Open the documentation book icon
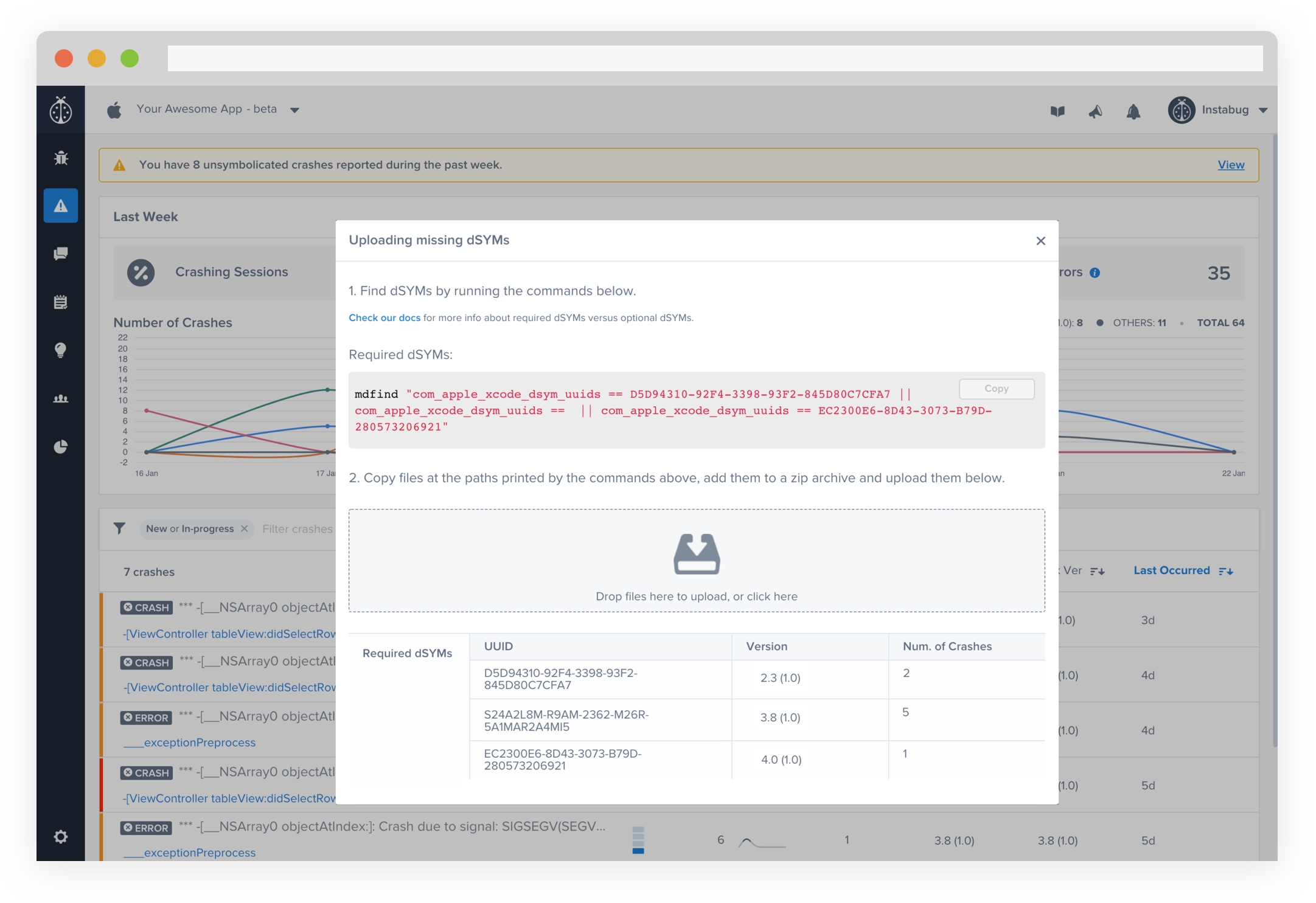 click(1057, 111)
